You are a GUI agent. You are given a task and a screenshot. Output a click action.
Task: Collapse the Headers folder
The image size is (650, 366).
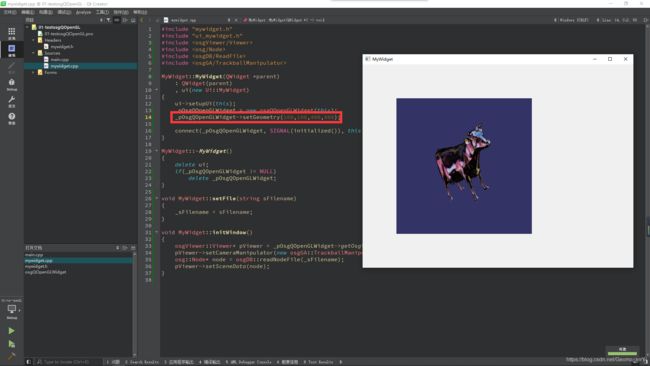click(x=34, y=40)
